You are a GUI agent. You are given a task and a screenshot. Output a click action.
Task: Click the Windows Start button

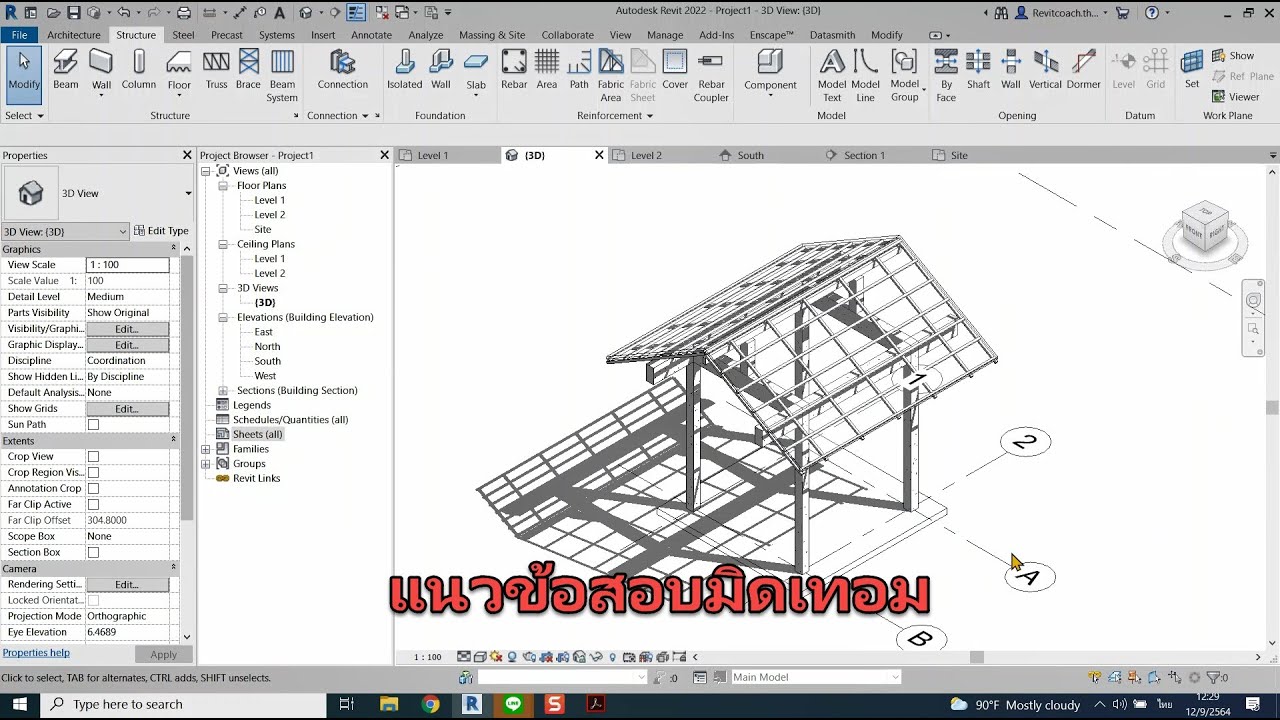(x=20, y=704)
